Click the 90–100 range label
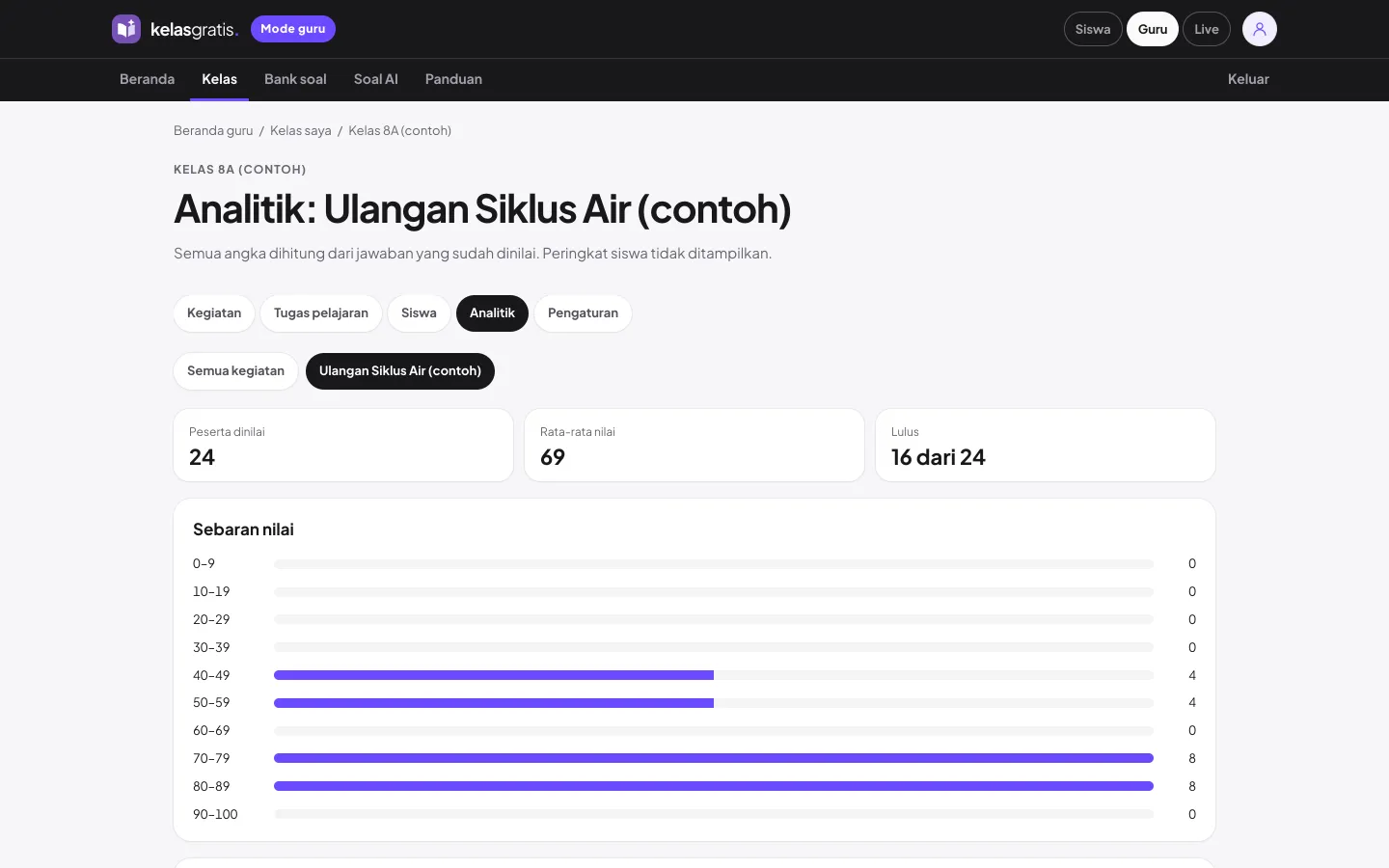This screenshot has width=1389, height=868. click(215, 814)
